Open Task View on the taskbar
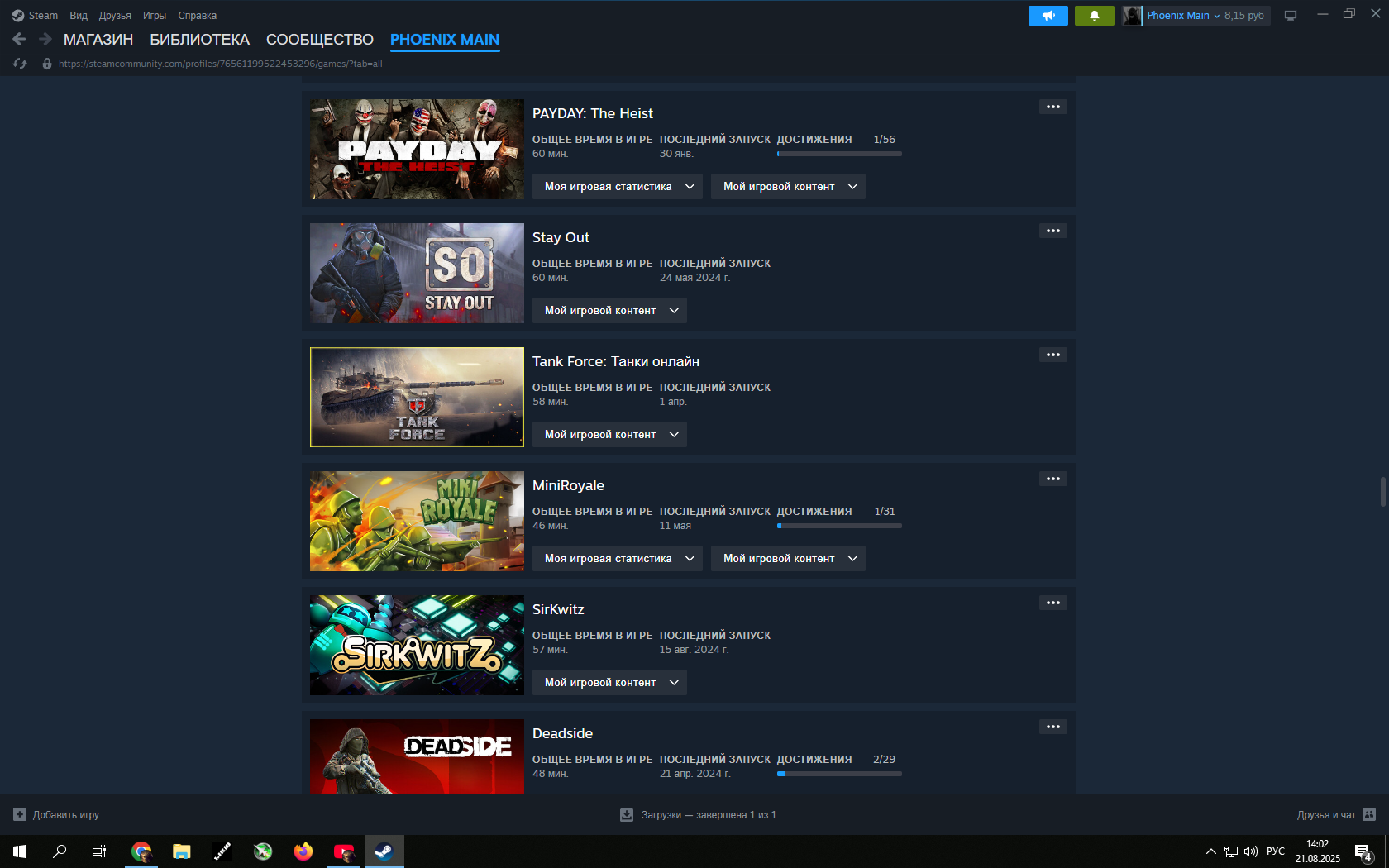The height and width of the screenshot is (868, 1389). (99, 851)
